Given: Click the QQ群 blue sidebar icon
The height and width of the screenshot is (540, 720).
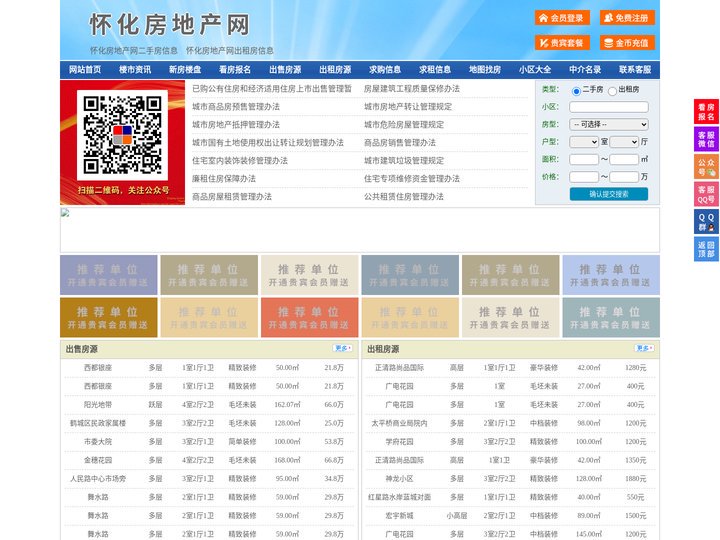Looking at the screenshot, I should click(x=706, y=222).
